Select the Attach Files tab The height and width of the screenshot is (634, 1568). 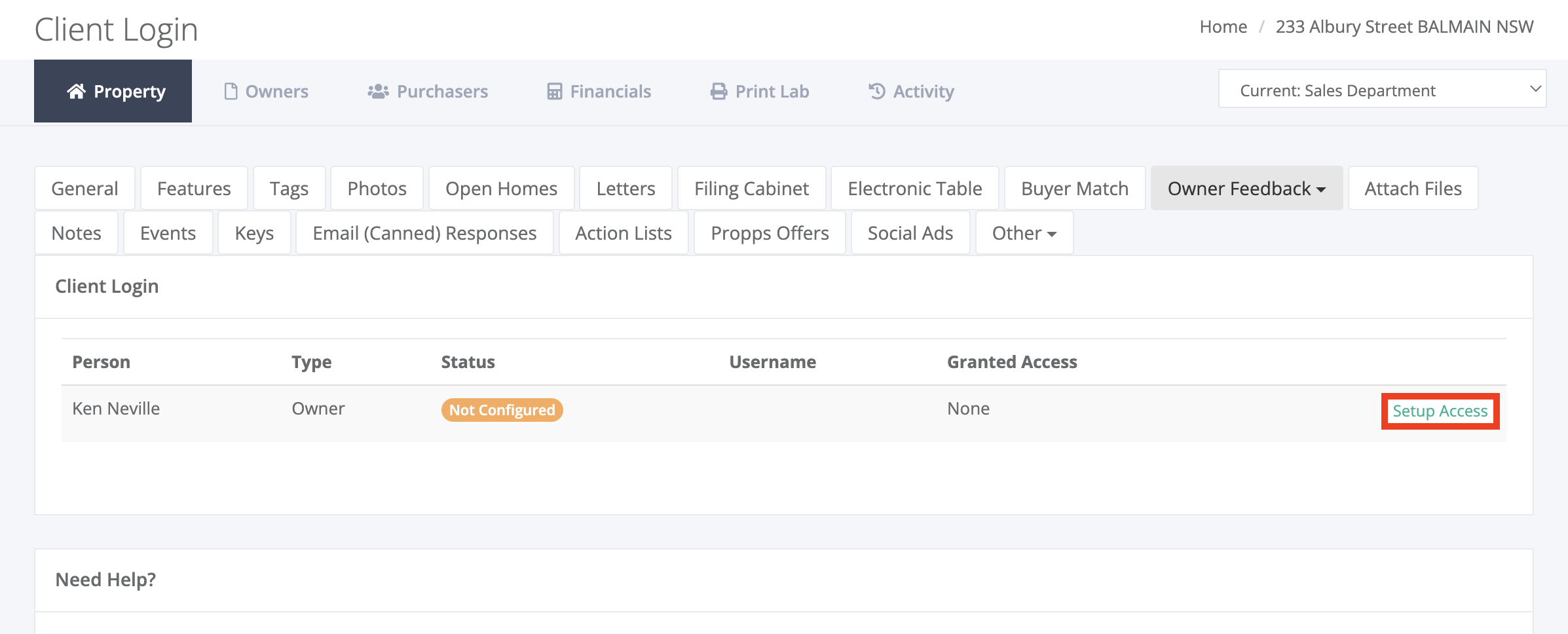pyautogui.click(x=1413, y=189)
